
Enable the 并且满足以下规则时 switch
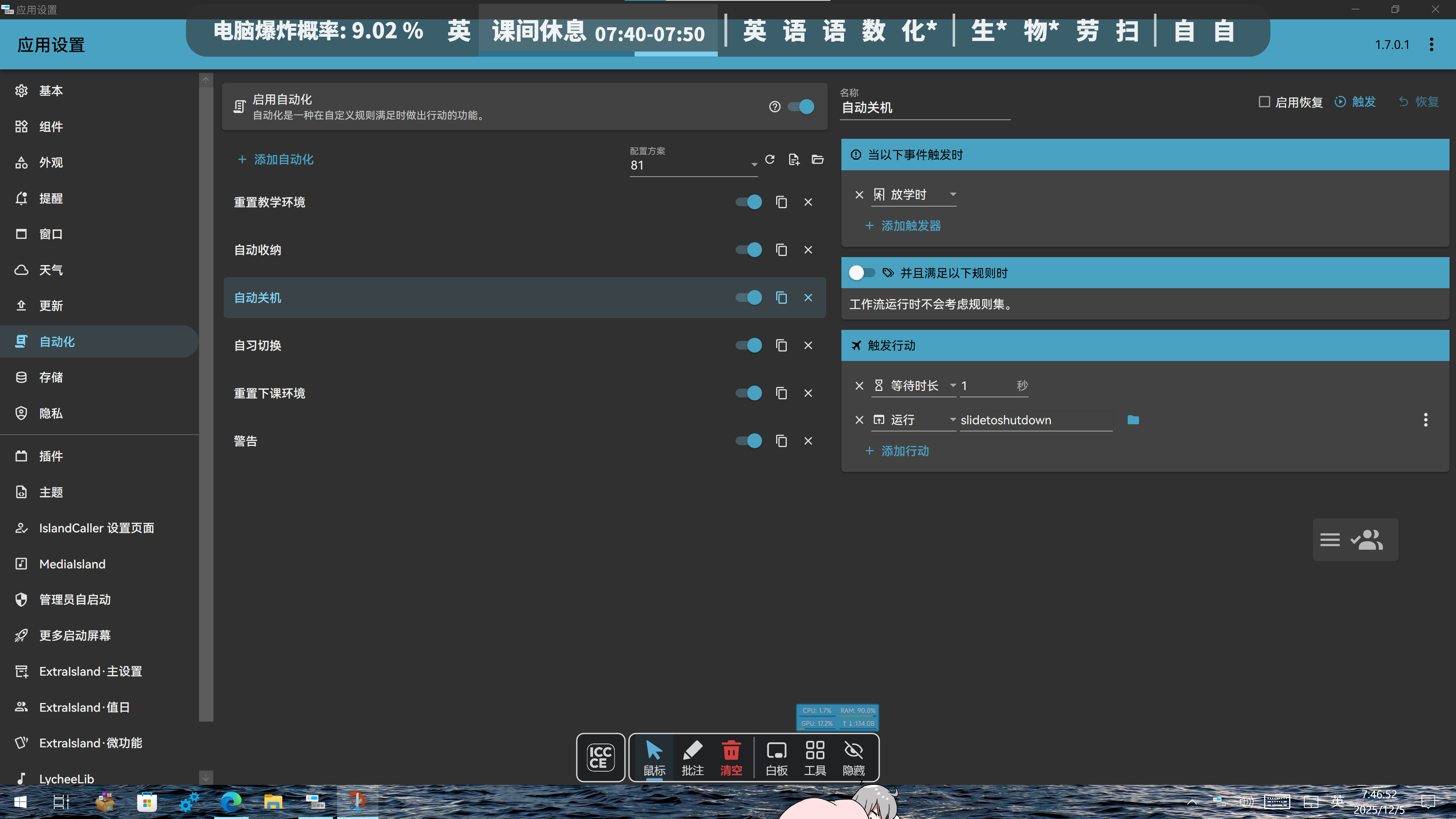861,273
